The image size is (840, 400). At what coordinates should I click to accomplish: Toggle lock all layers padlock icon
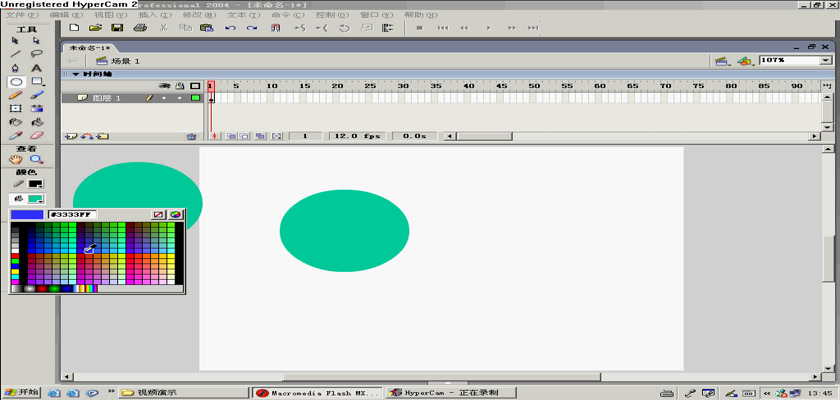(x=180, y=86)
